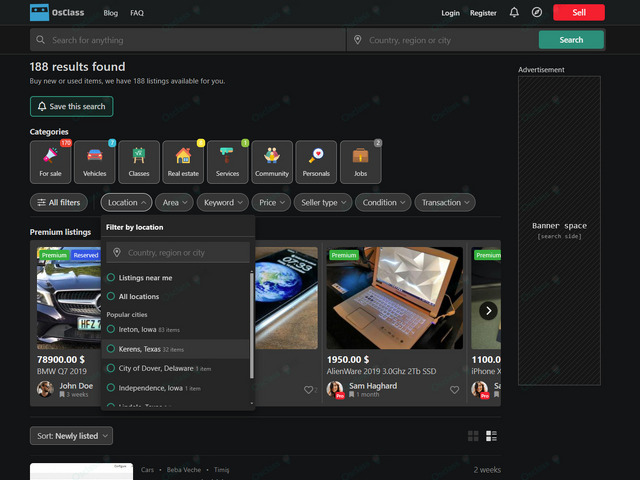Open the phone with Earth wallpaper thumbnail
640x480 pixels.
[287, 298]
